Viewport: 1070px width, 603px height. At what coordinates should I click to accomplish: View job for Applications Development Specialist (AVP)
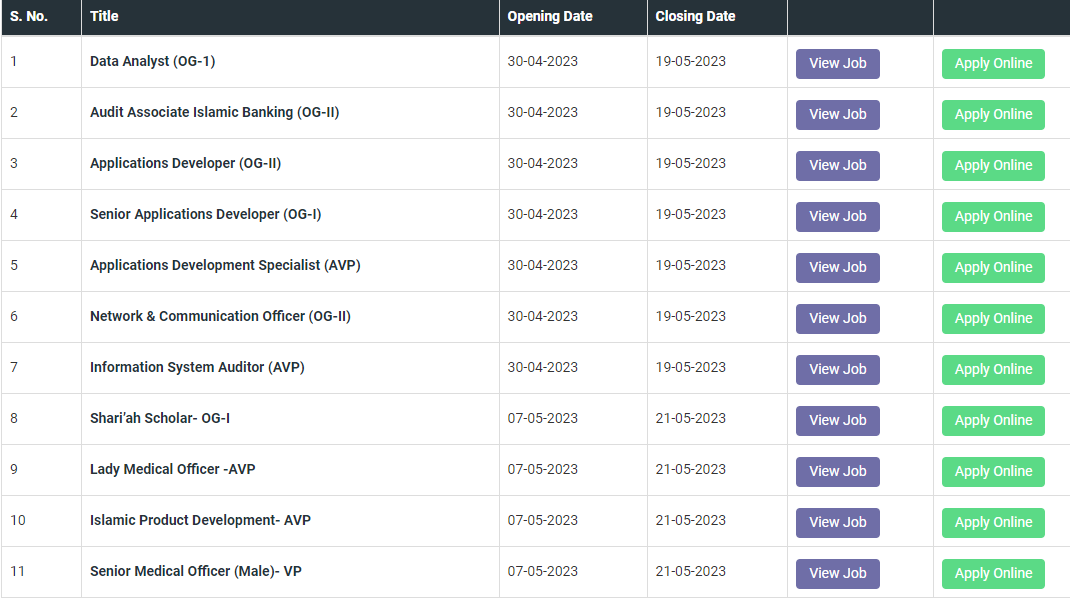837,267
